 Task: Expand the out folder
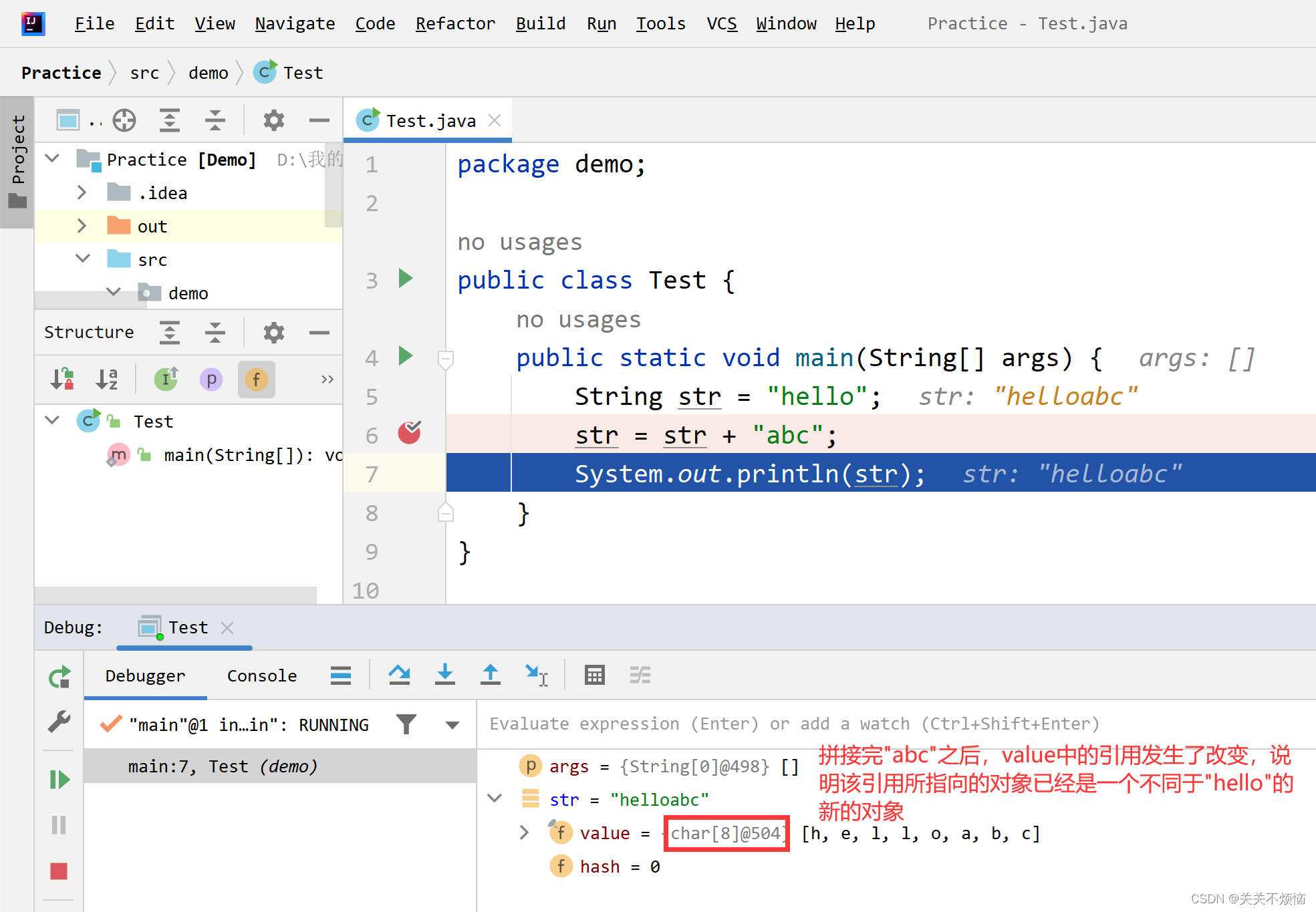82,226
